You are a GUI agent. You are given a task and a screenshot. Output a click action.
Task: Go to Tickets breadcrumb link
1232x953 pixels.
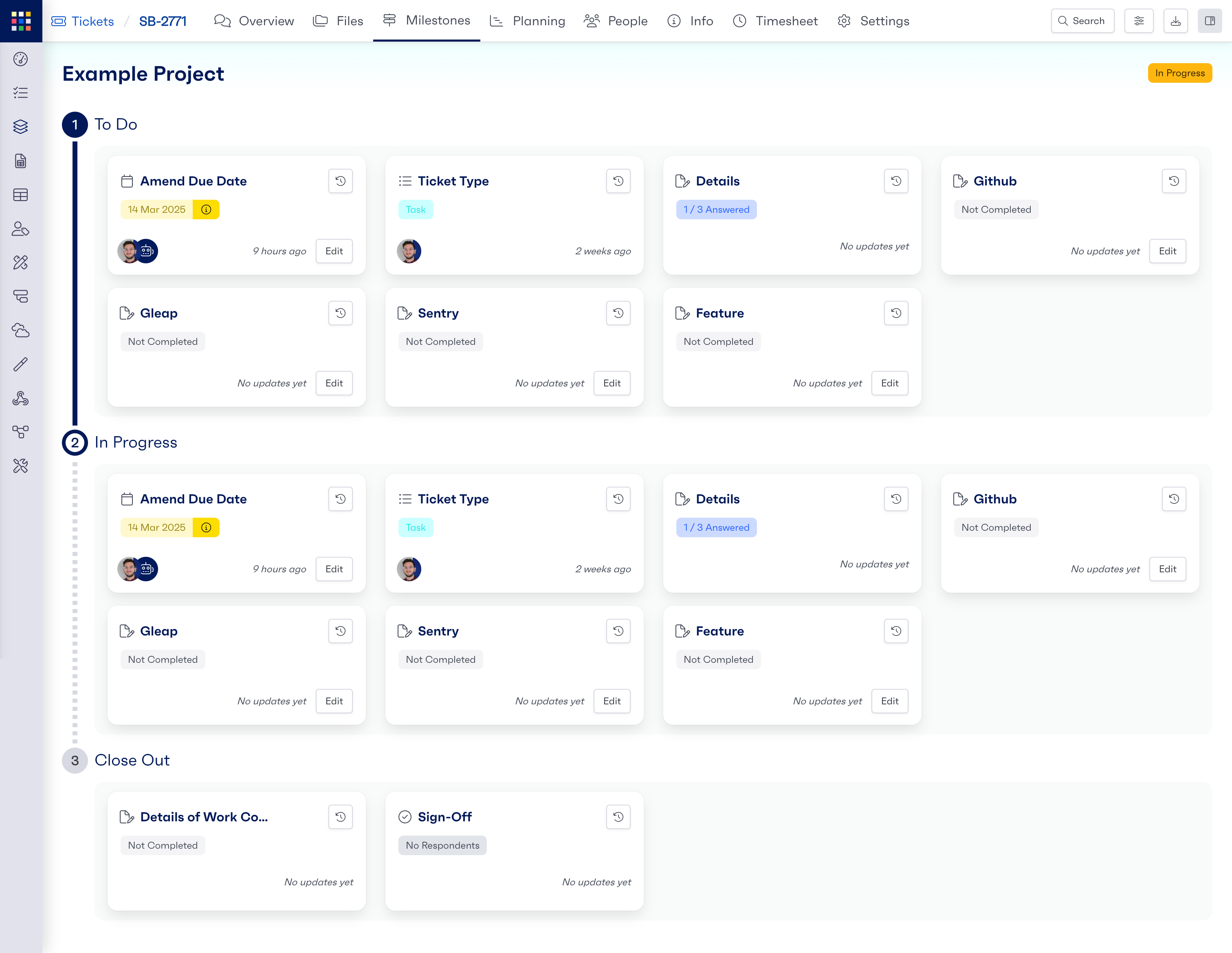82,22
